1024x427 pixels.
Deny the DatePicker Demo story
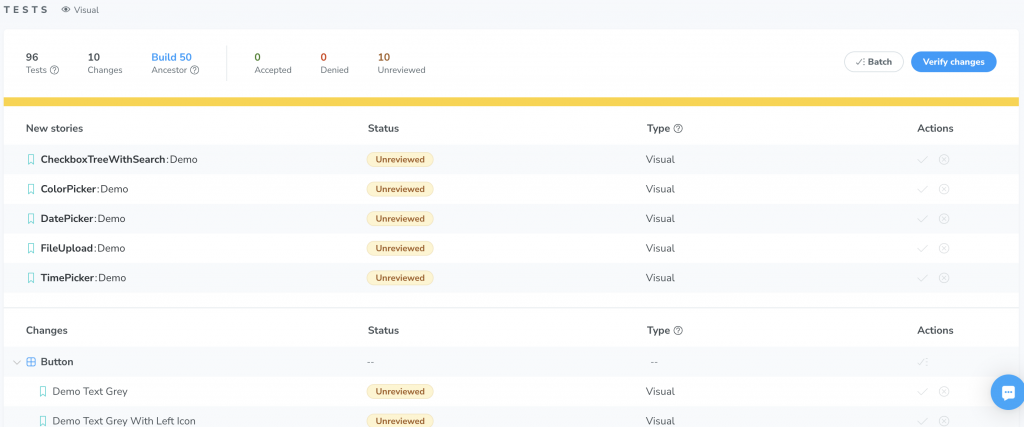pyautogui.click(x=944, y=219)
